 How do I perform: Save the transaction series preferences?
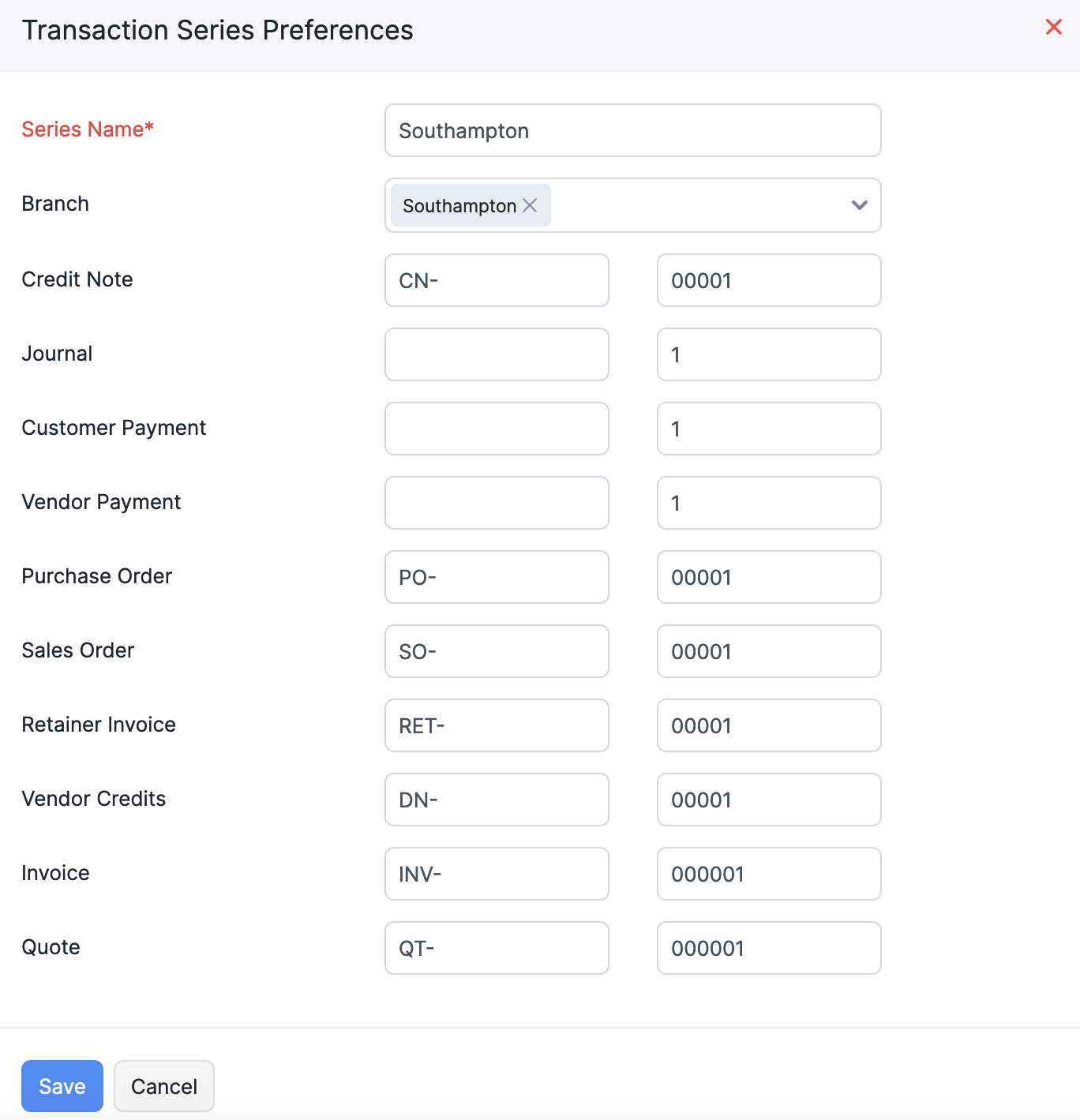coord(62,1085)
